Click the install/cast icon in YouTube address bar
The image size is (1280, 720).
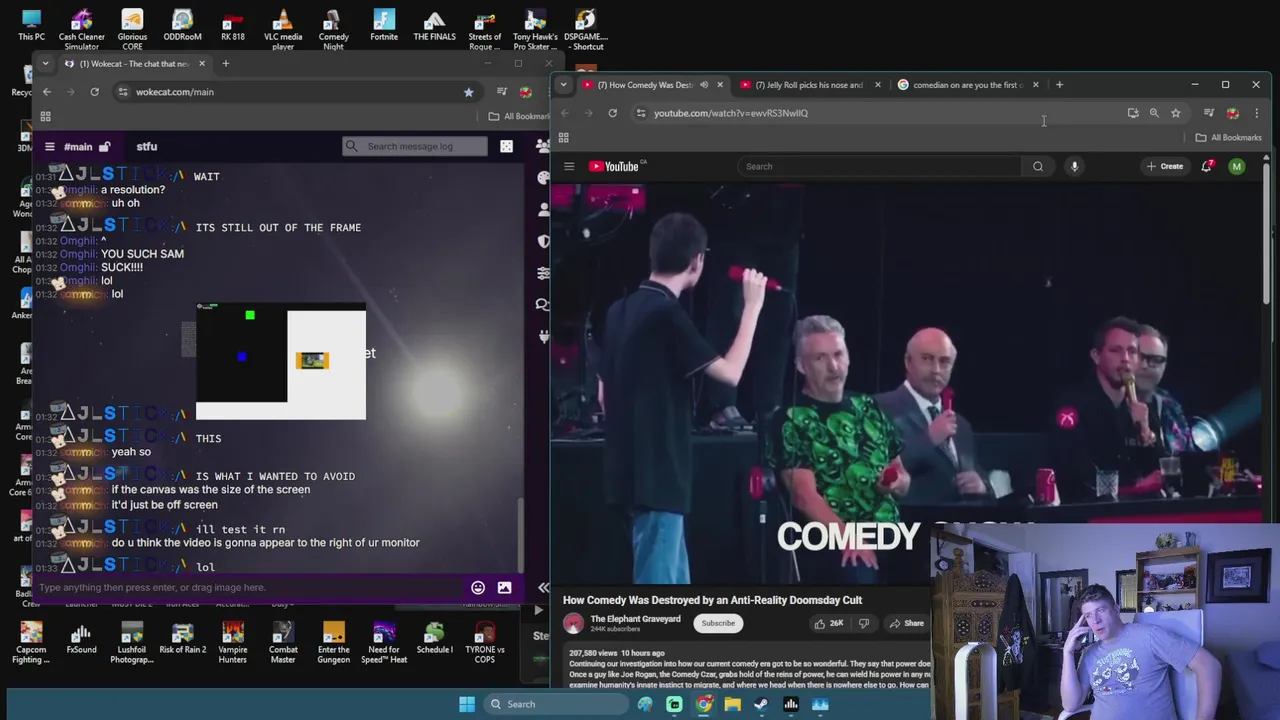click(1133, 113)
